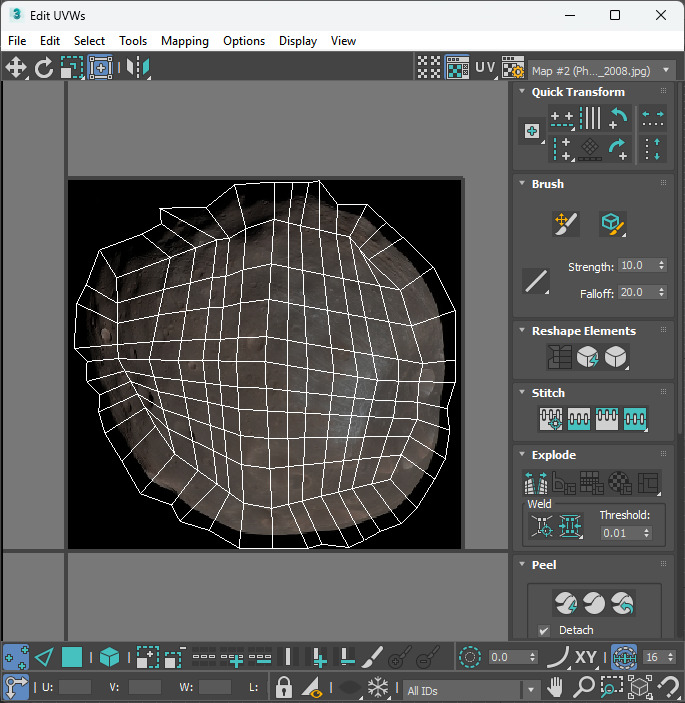The width and height of the screenshot is (685, 703).
Task: Click the brush Strength value field
Action: (637, 265)
